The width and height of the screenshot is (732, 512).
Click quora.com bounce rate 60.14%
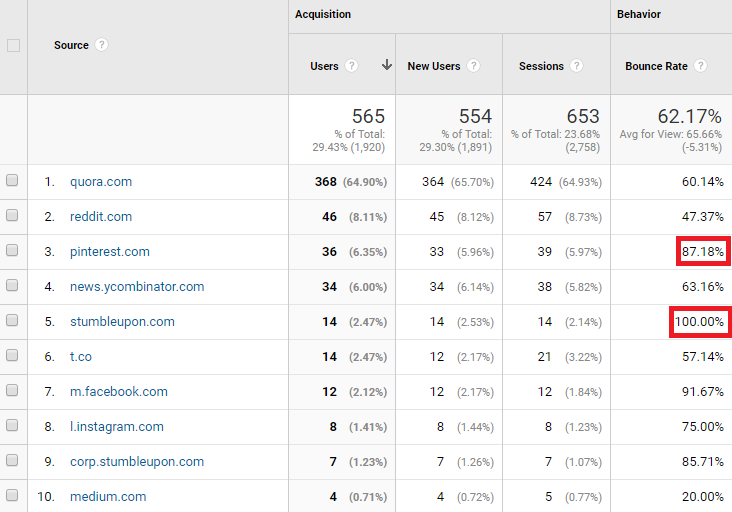pyautogui.click(x=703, y=182)
